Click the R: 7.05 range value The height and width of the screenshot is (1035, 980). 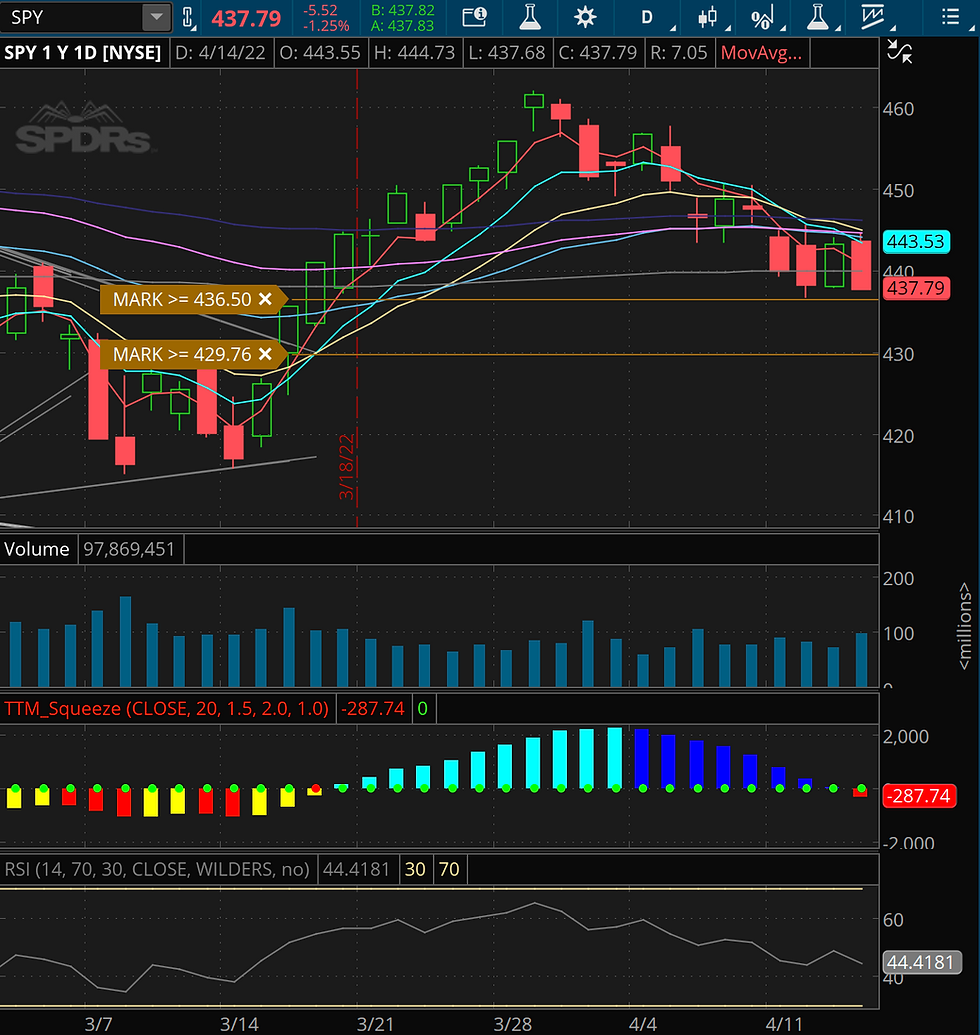tap(678, 53)
